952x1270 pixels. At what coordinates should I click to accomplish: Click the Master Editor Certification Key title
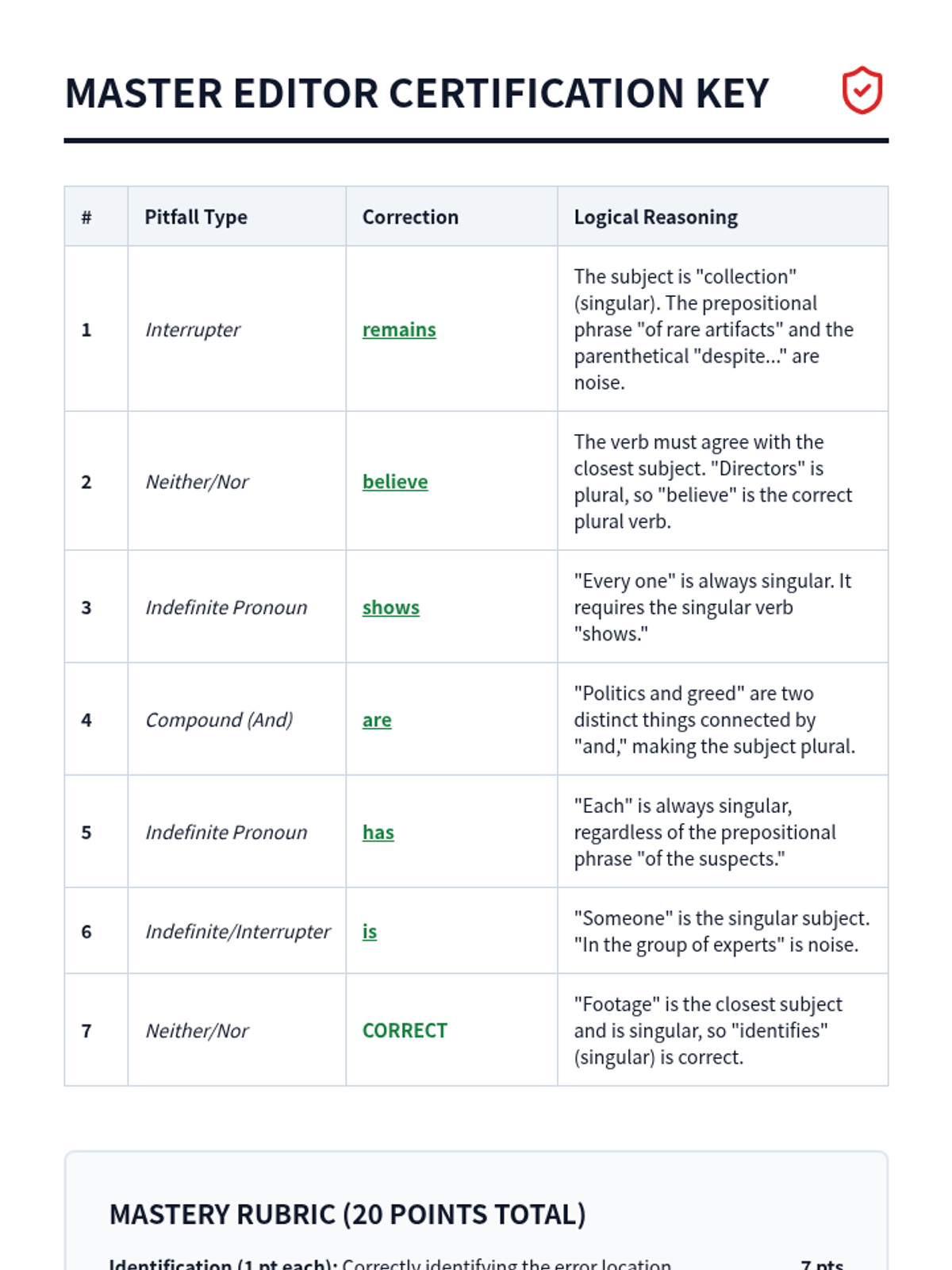[416, 93]
